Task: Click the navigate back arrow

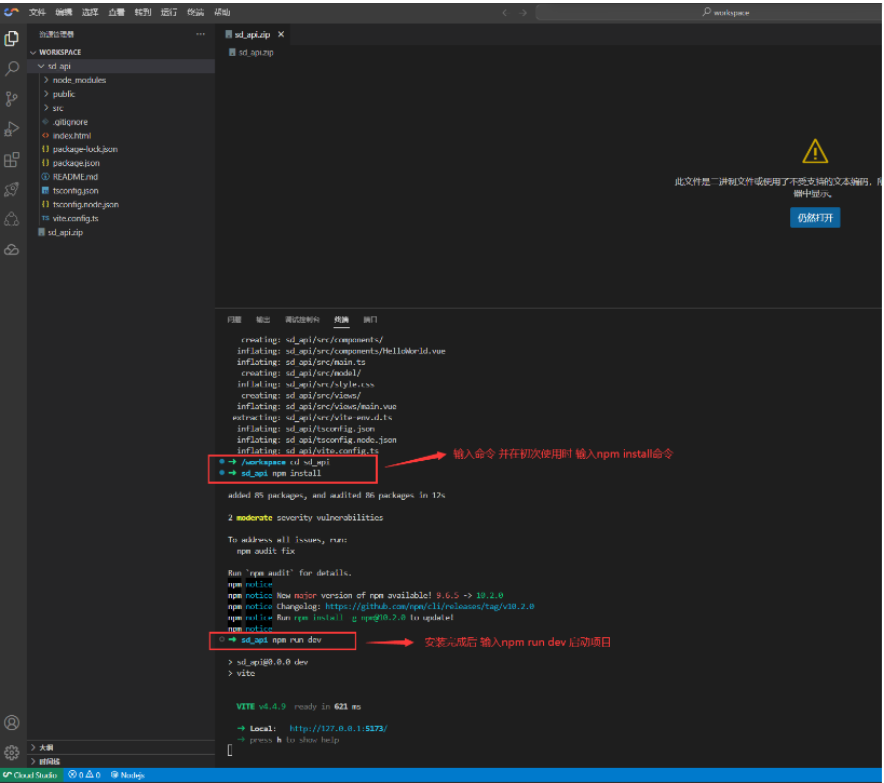Action: [x=505, y=12]
